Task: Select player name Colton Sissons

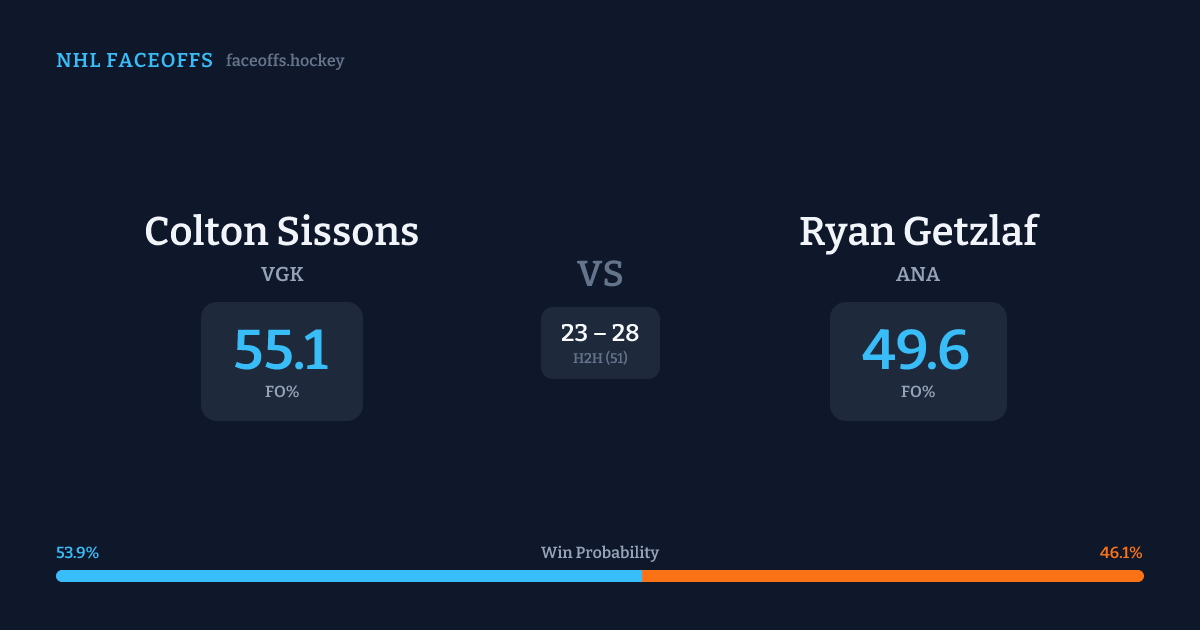Action: tap(281, 231)
